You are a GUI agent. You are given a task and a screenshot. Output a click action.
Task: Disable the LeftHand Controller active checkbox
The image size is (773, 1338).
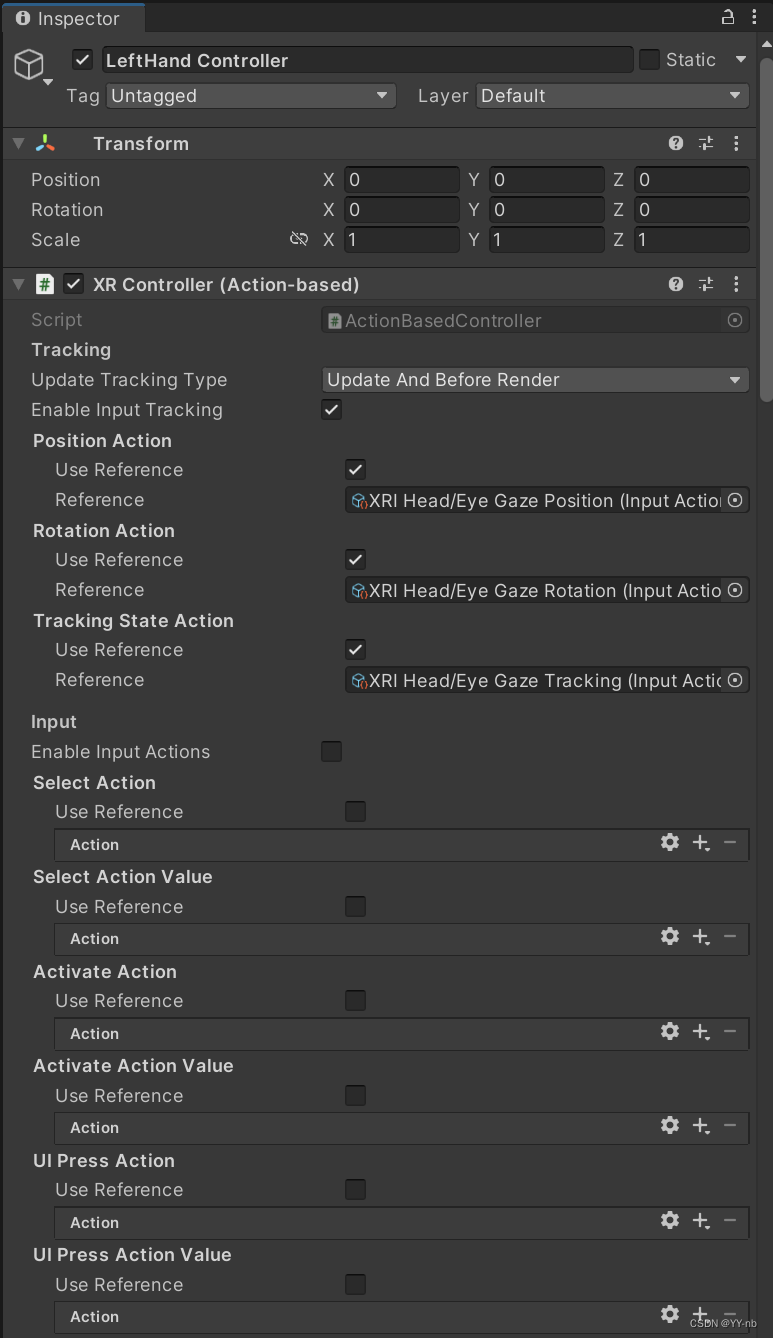point(83,60)
